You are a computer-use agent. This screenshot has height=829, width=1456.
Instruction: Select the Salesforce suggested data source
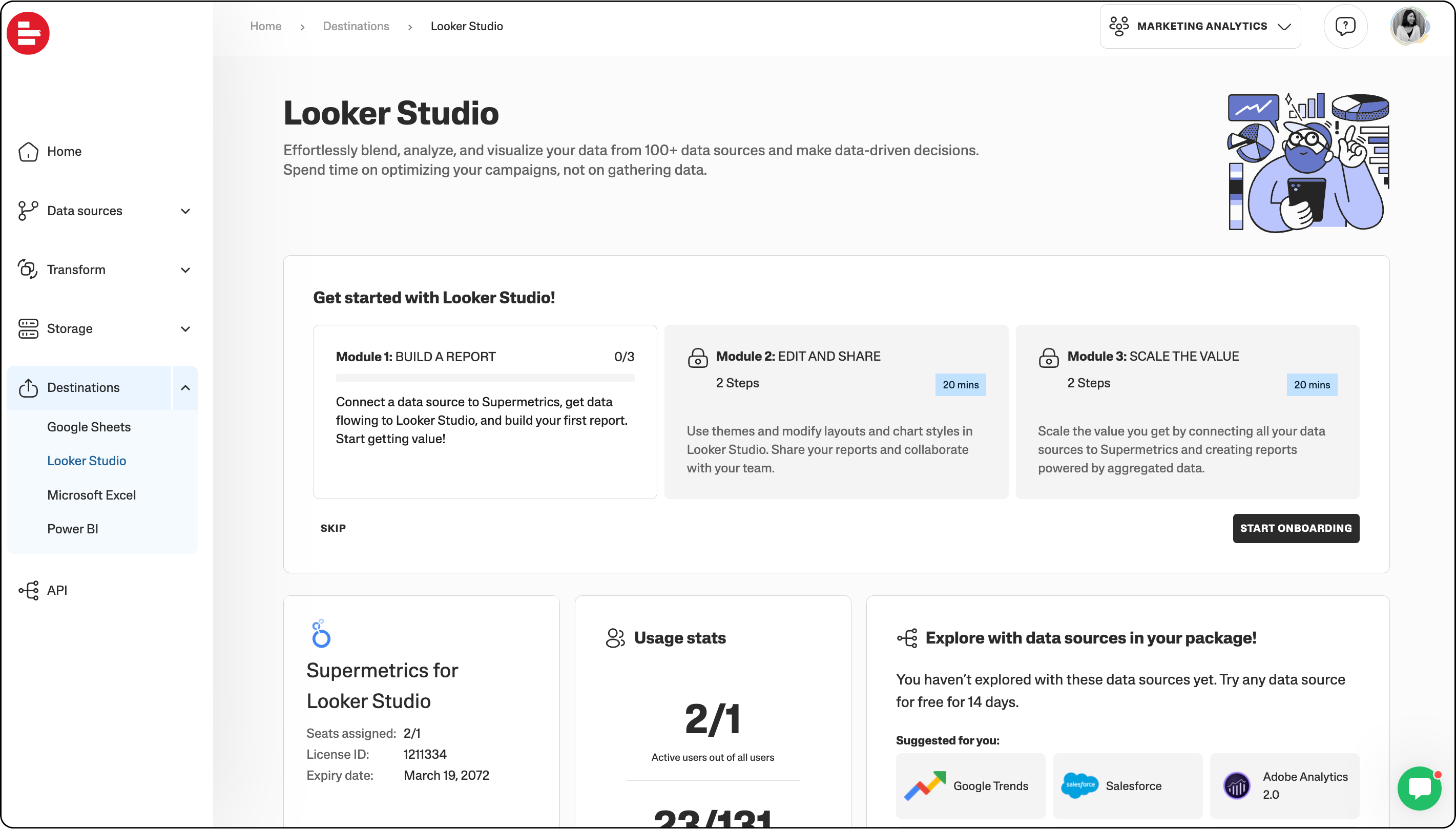[1127, 786]
